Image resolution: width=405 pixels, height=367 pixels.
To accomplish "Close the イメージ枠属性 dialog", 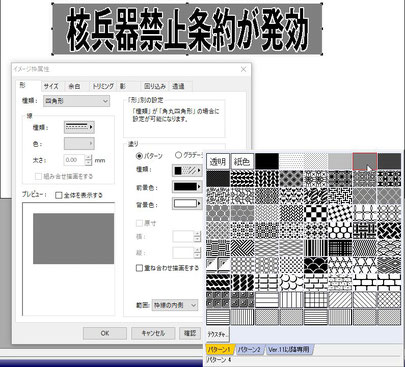I will click(243, 69).
